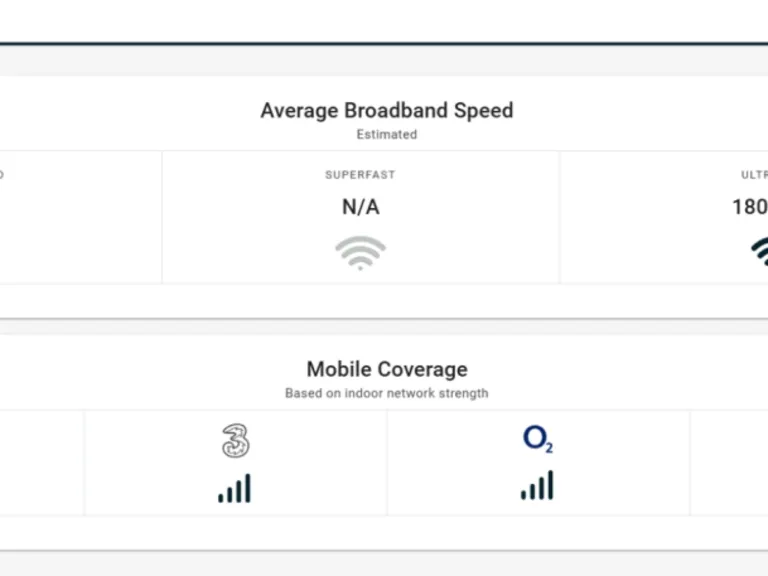Click the dark Ultrafast Wi-Fi icon

(x=760, y=251)
